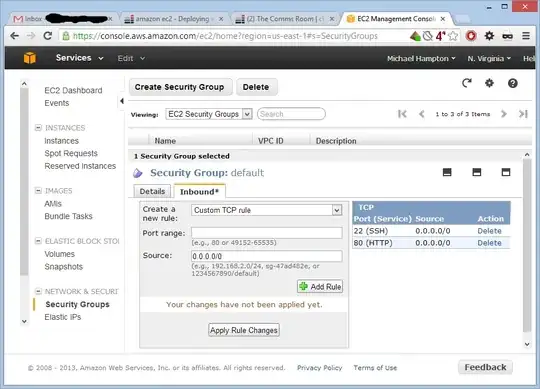Viewport: 540px width, 389px height.
Task: Click the gear extension icon in browser toolbar
Action: click(x=489, y=36)
